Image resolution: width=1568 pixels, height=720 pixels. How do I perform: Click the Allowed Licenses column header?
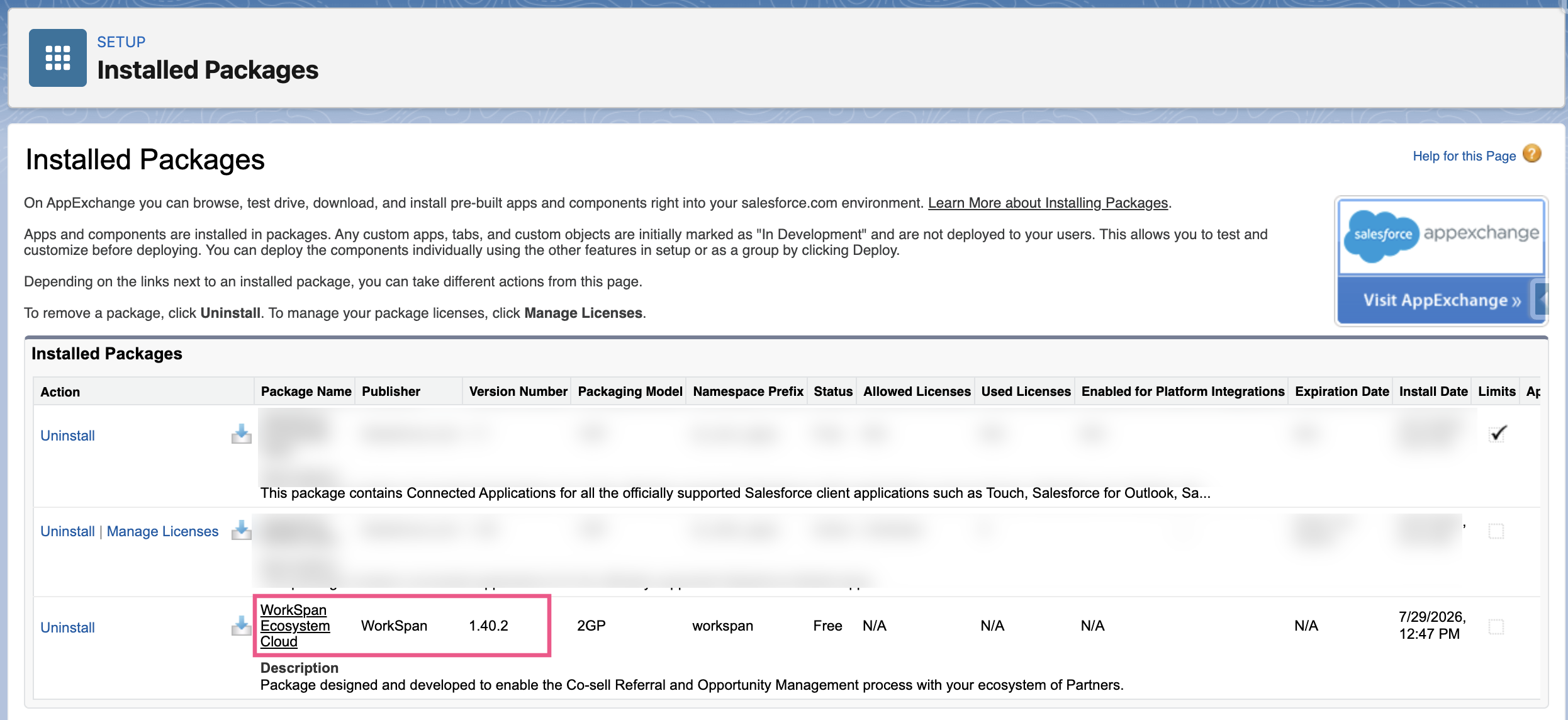(917, 391)
